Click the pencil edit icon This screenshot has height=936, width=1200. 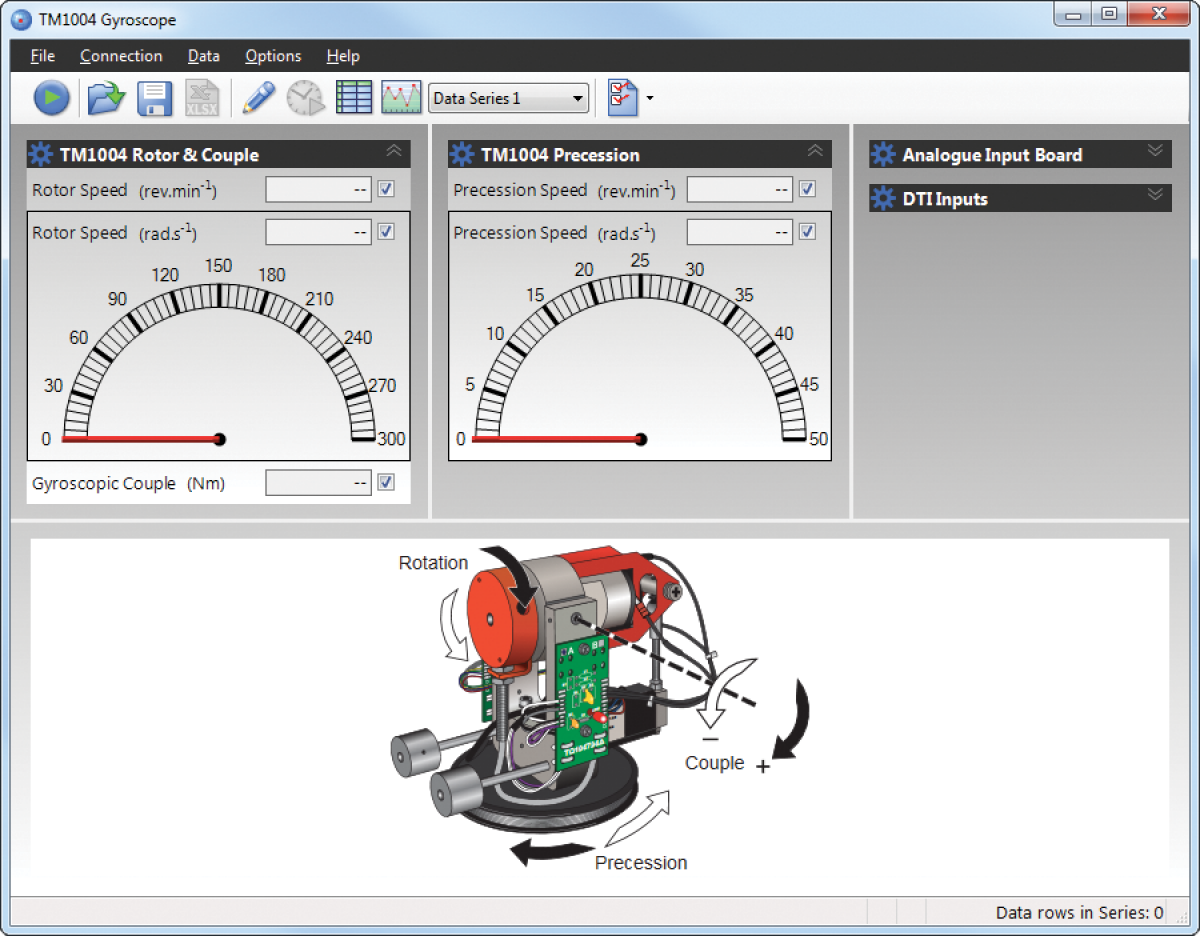coord(258,98)
